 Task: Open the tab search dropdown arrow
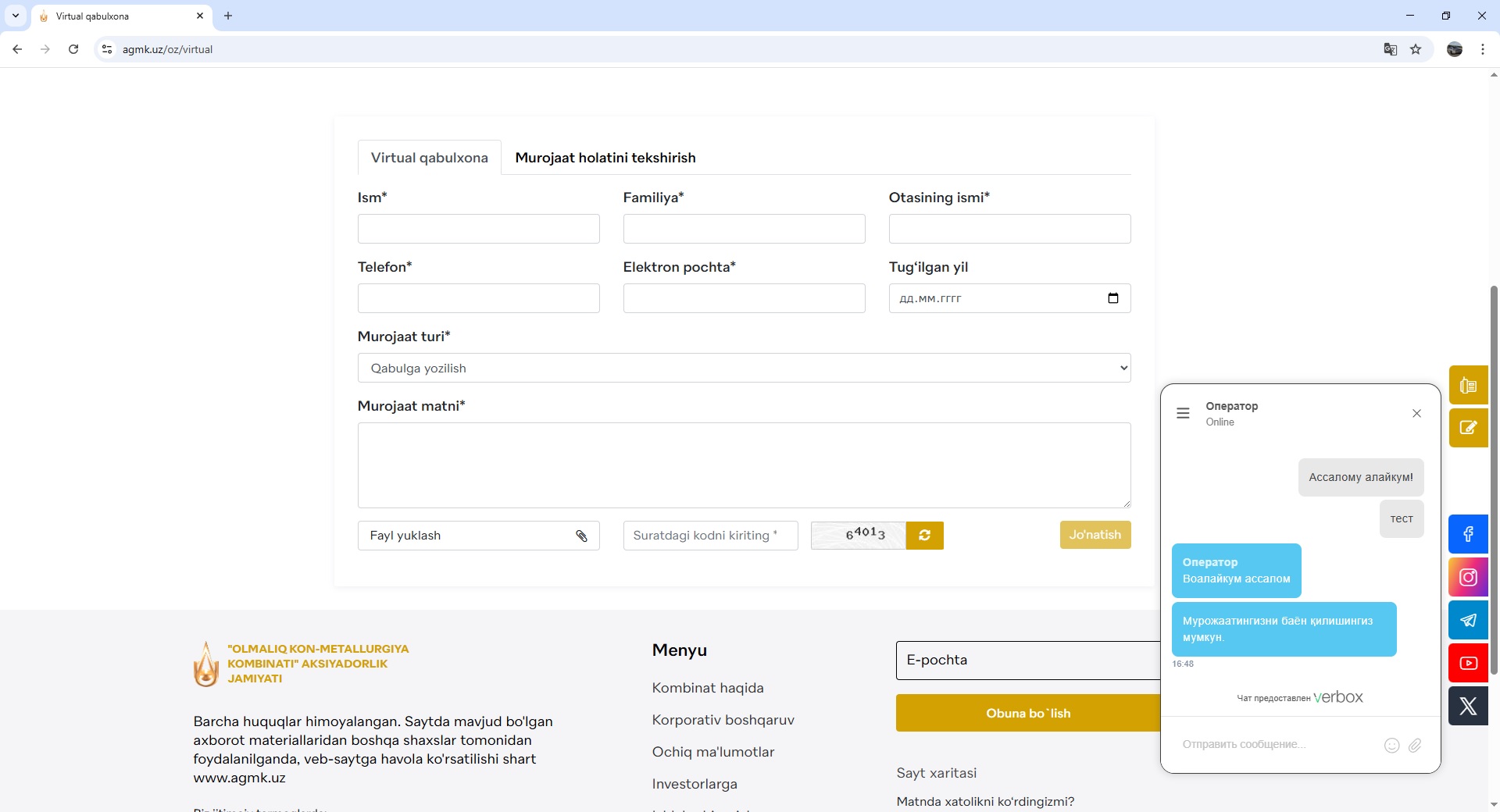tap(16, 16)
